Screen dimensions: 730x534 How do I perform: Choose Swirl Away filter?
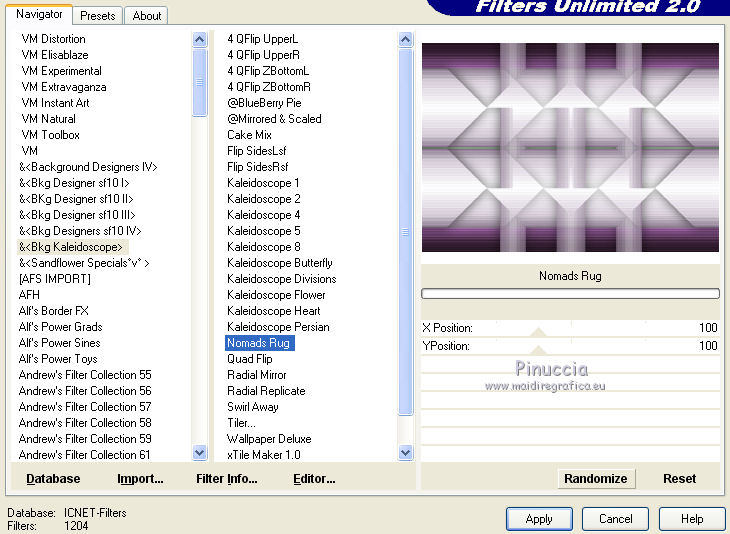pyautogui.click(x=252, y=407)
